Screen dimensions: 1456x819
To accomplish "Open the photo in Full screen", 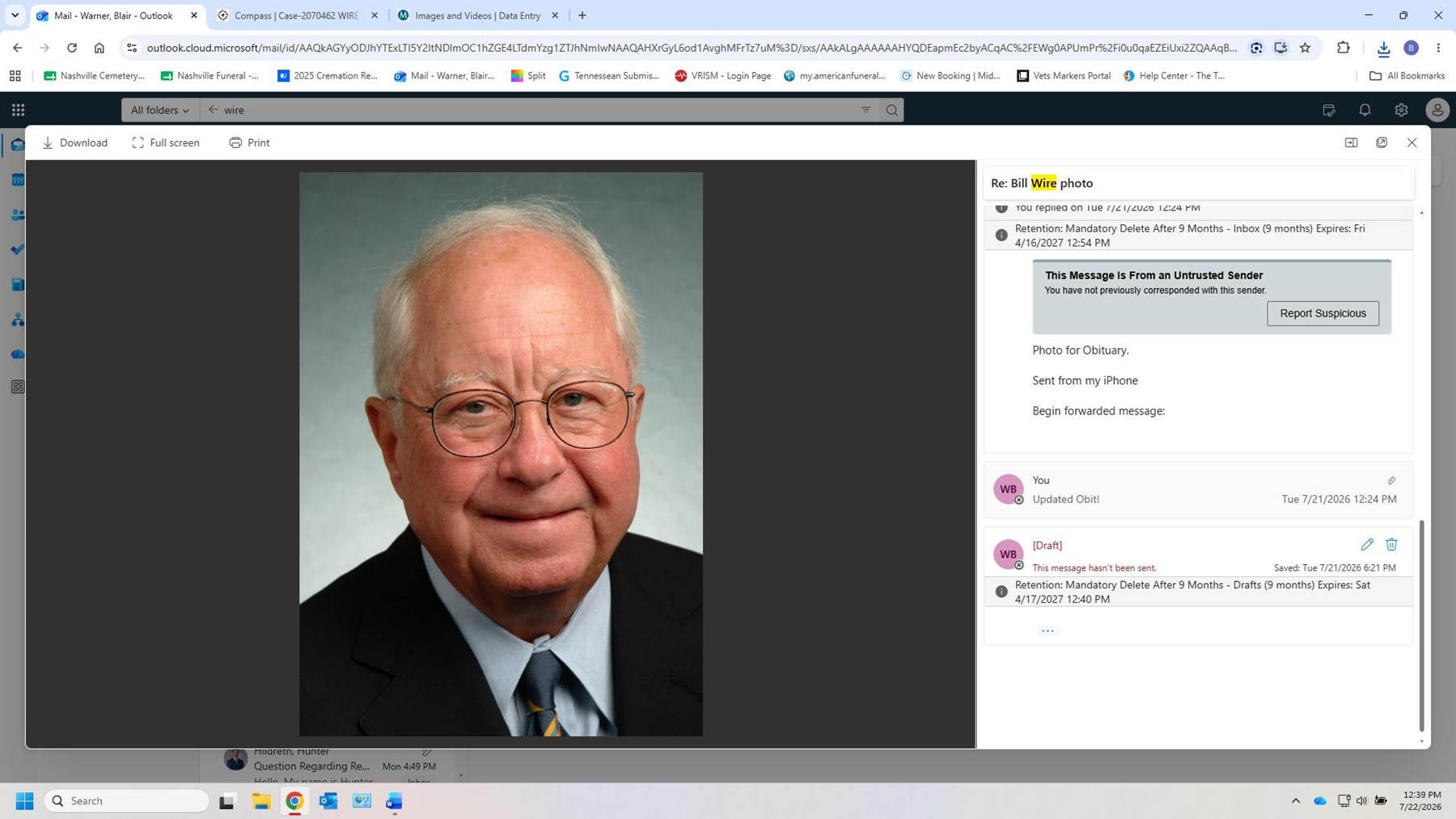I will tap(166, 142).
